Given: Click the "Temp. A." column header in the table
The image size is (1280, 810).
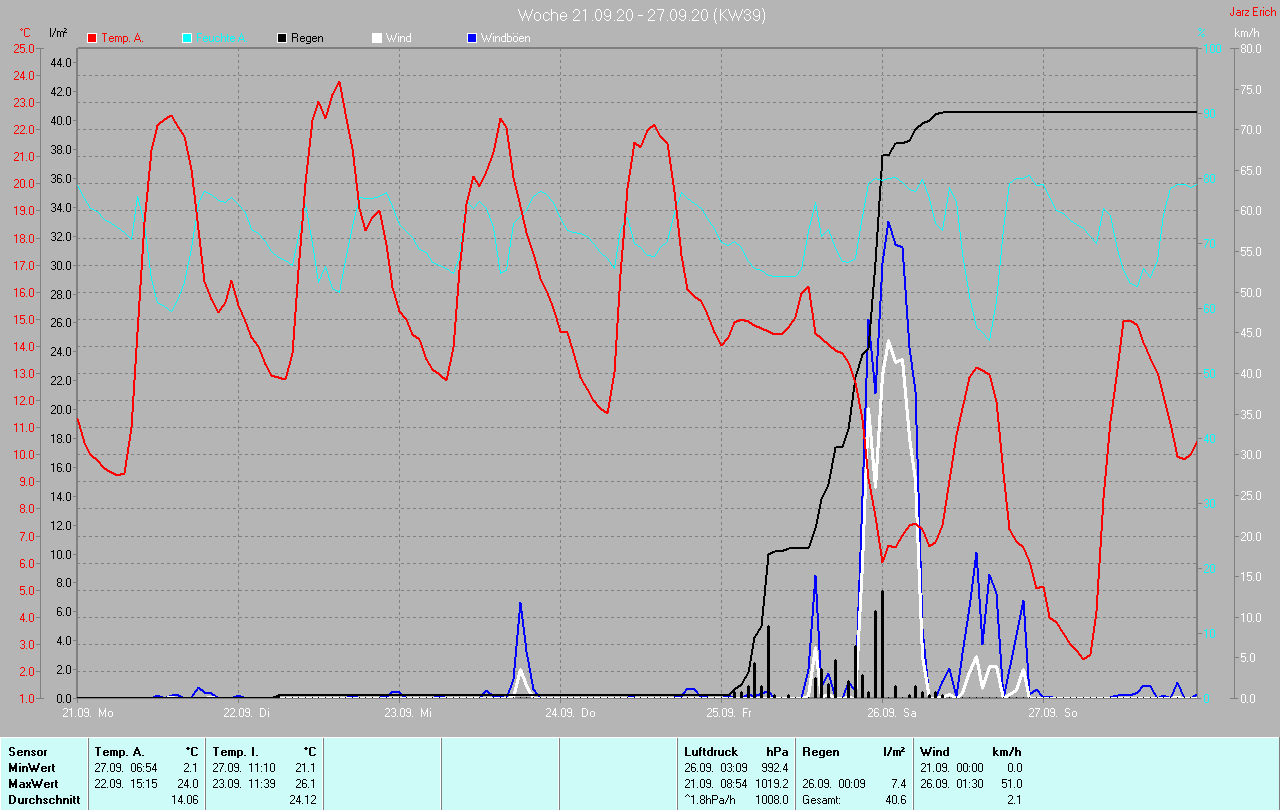Looking at the screenshot, I should click(119, 752).
